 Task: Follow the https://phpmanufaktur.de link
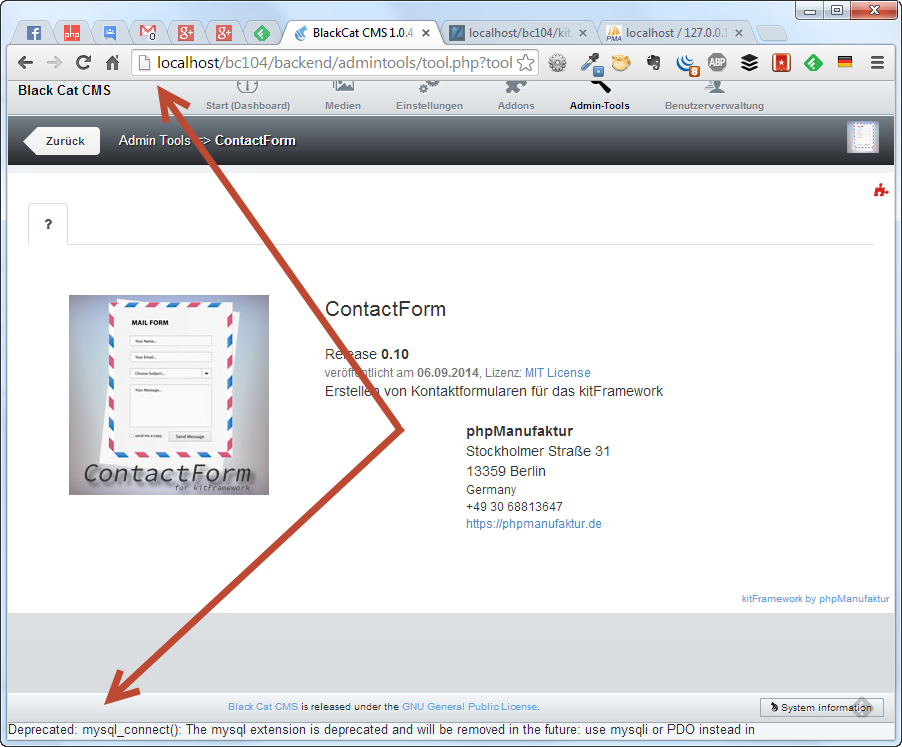point(533,524)
